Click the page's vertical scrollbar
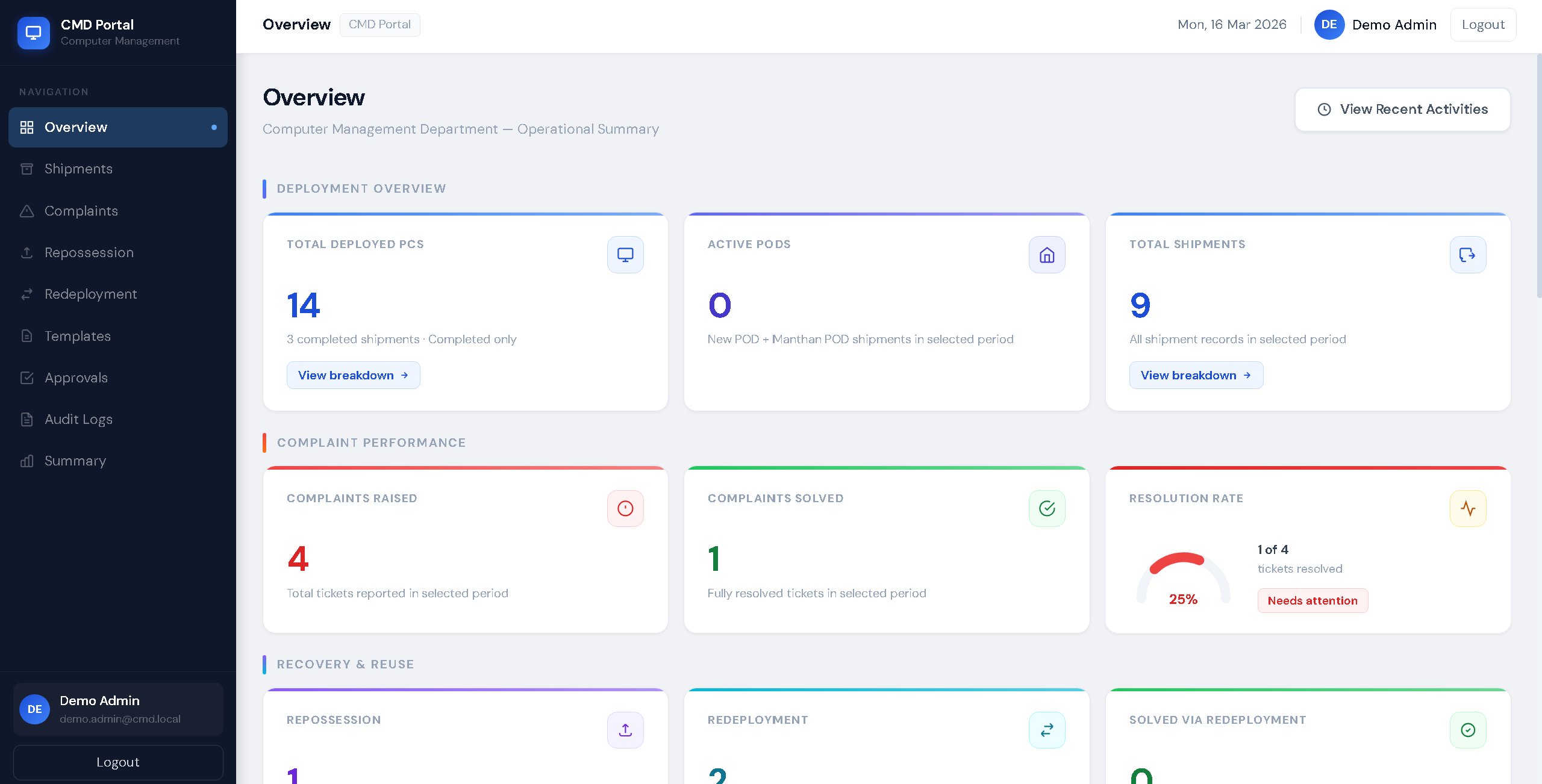This screenshot has width=1542, height=784. coord(1538,175)
